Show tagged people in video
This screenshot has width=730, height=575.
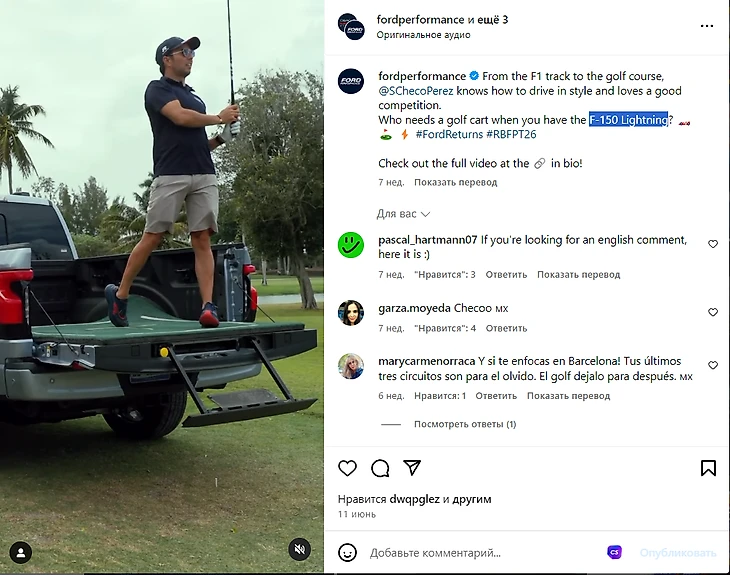21,553
